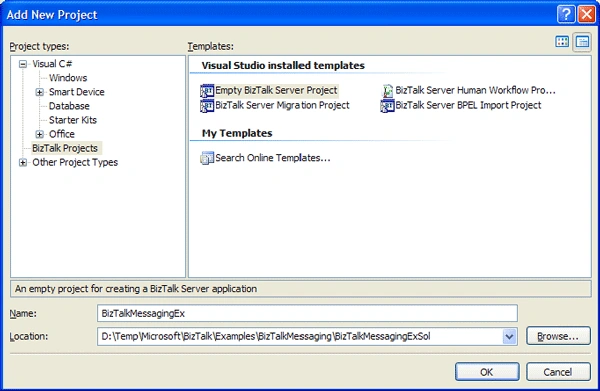Click BizTalk Server Migration Project text
The width and height of the screenshot is (600, 391).
282,106
